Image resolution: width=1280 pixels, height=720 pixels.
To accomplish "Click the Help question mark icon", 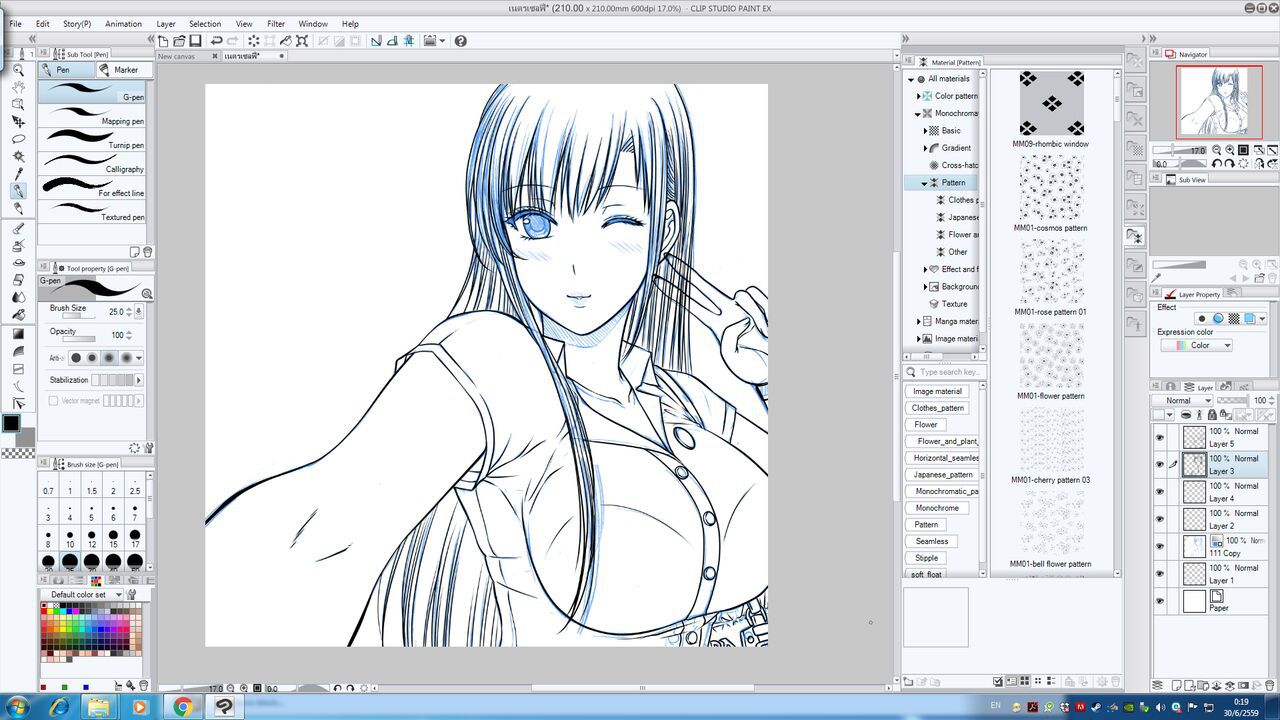I will tap(460, 41).
